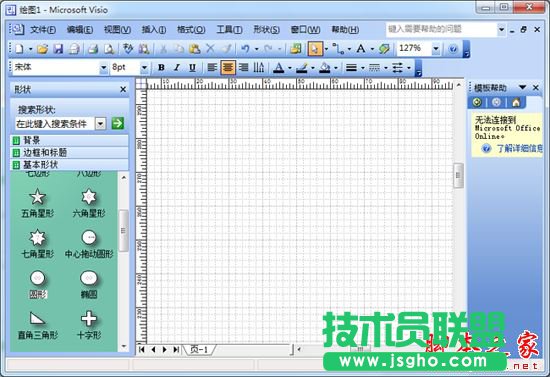Toggle underline formatting

192,67
